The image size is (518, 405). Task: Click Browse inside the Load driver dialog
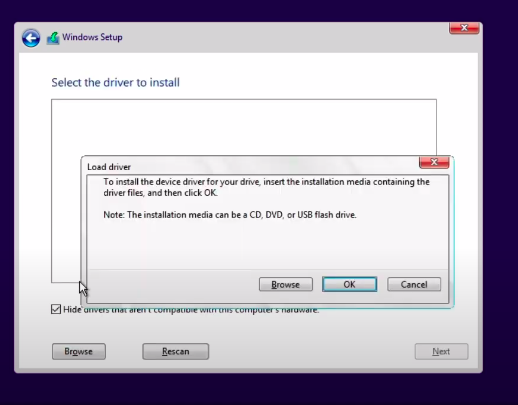286,284
